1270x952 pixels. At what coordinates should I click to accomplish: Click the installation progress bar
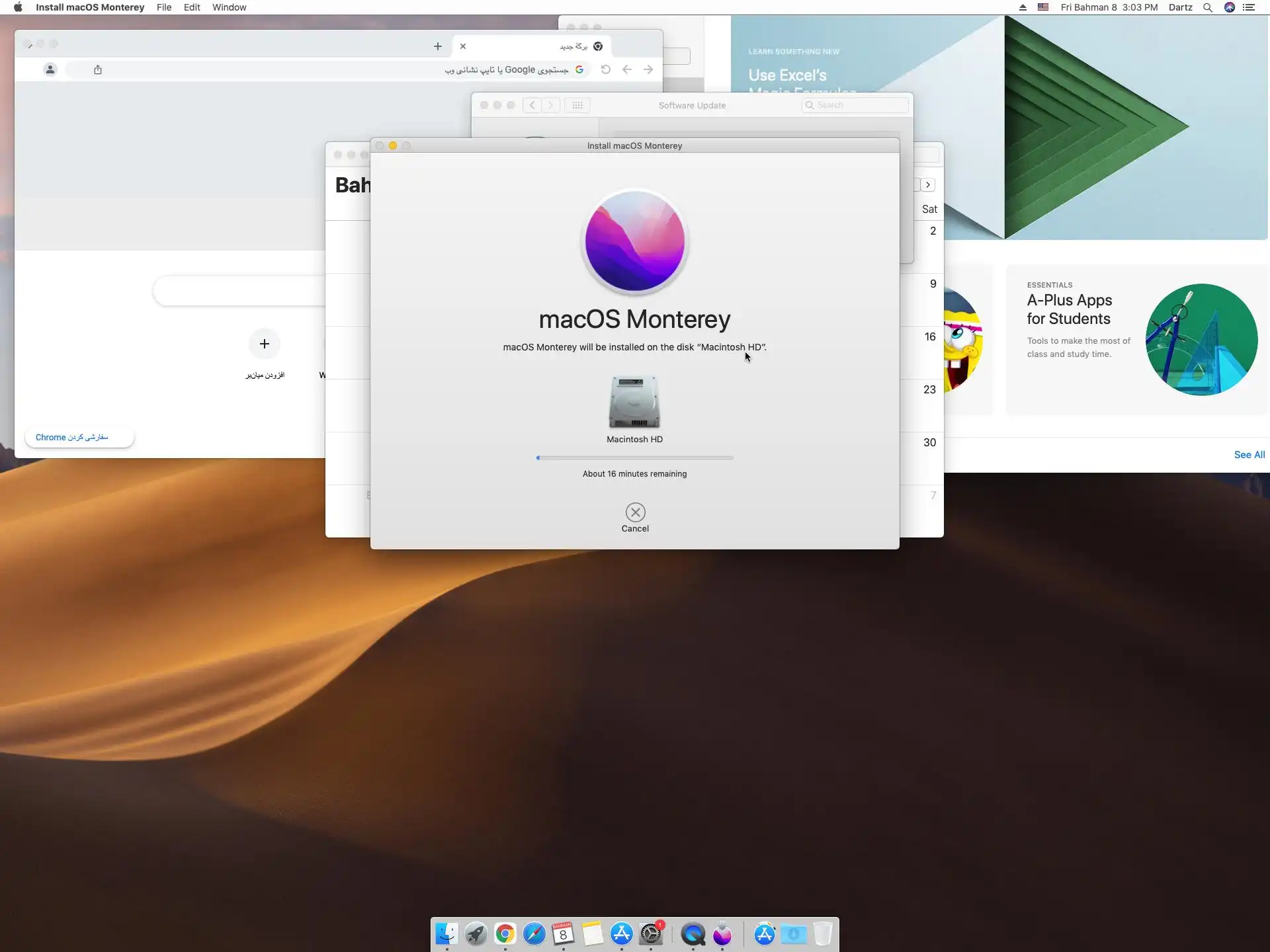(x=634, y=457)
